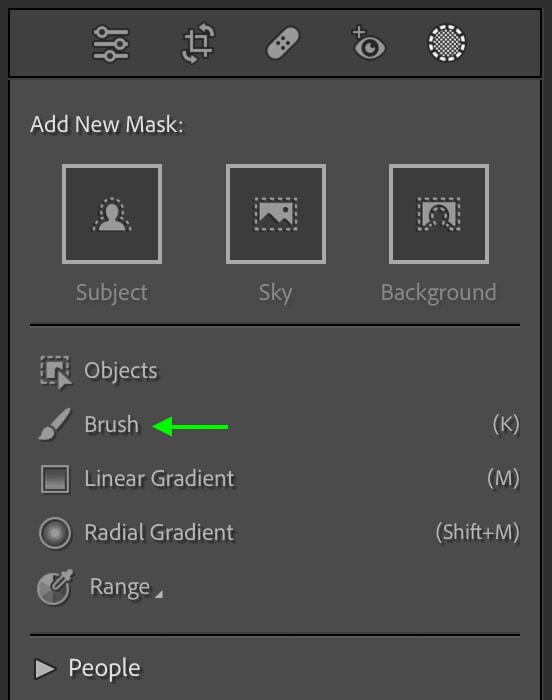Choose the Brush mask option
The height and width of the screenshot is (700, 552).
click(112, 424)
